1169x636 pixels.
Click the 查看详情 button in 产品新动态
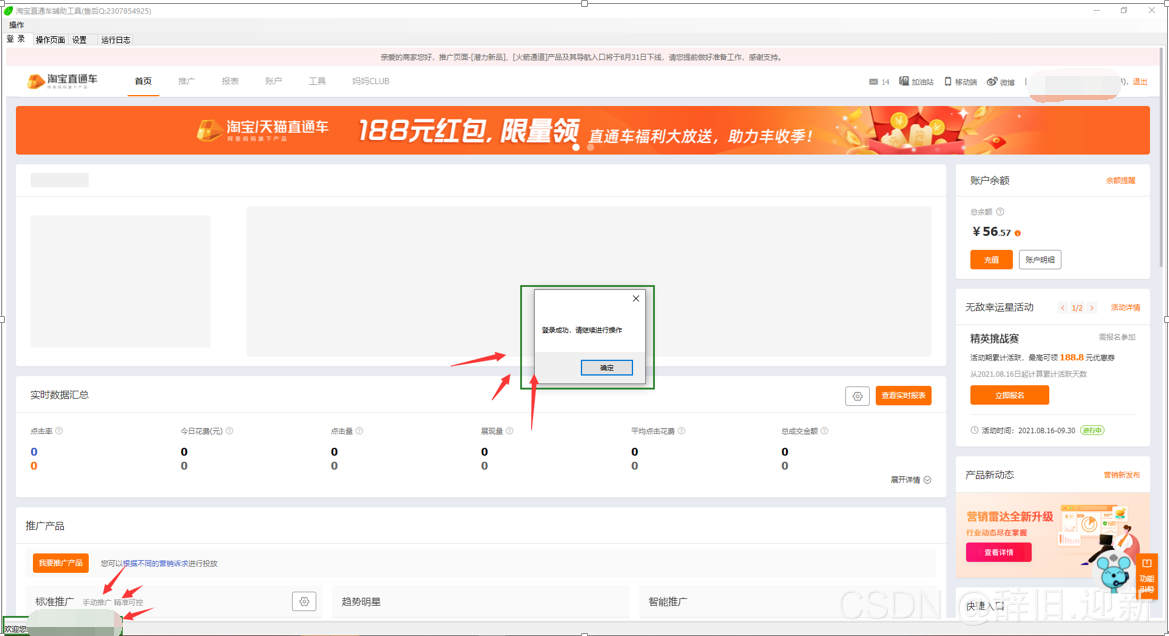tap(999, 552)
